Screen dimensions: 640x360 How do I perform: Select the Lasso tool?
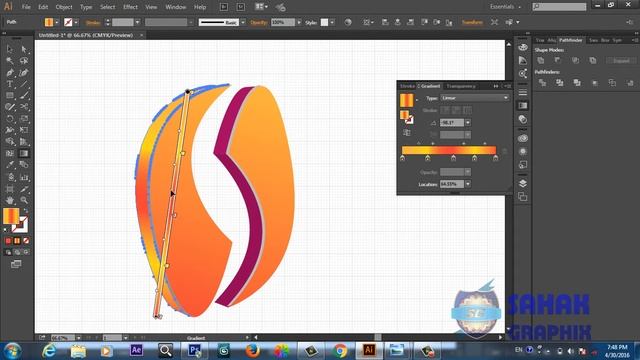tap(24, 61)
